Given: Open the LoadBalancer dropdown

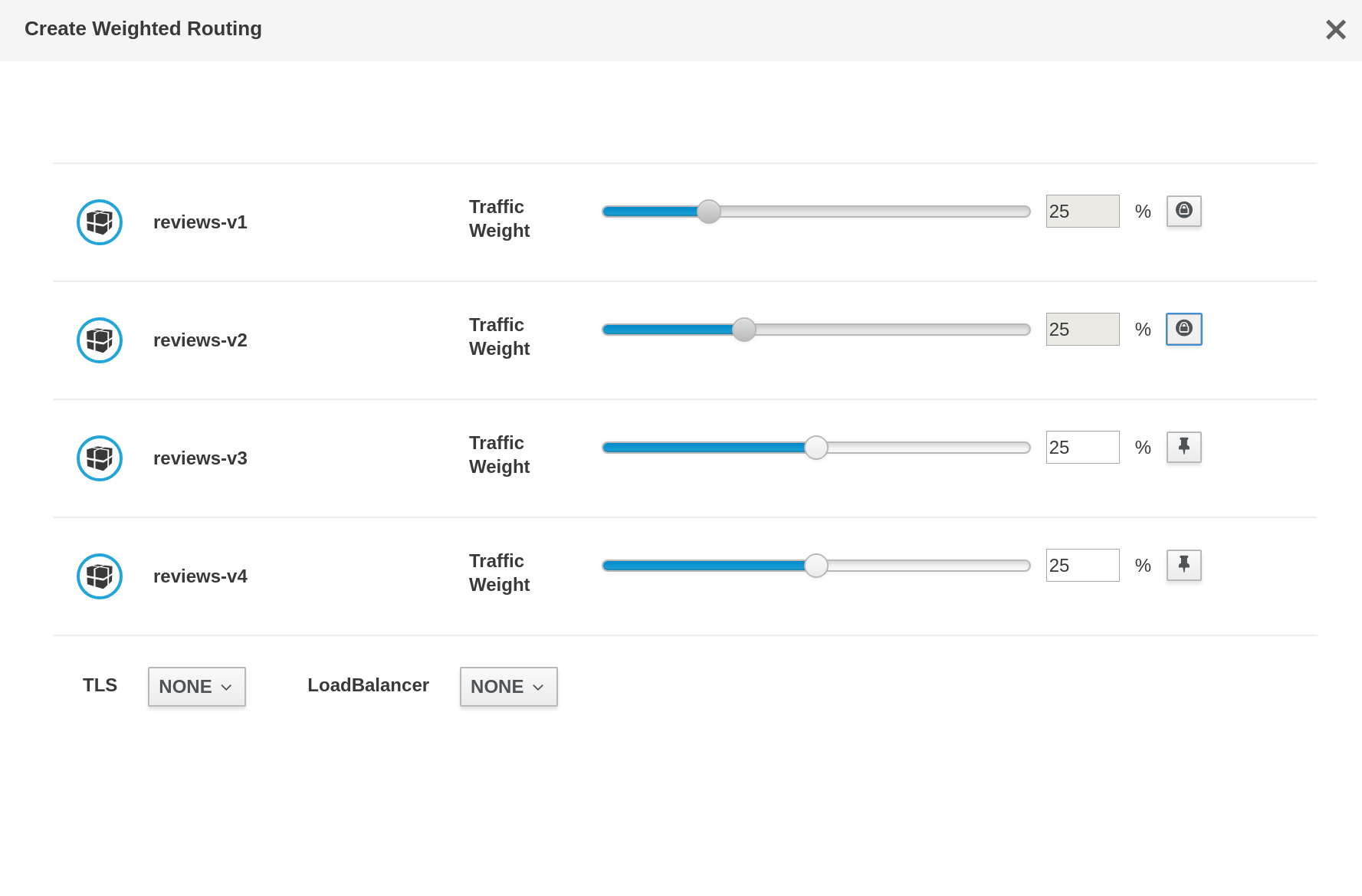Looking at the screenshot, I should [x=509, y=687].
